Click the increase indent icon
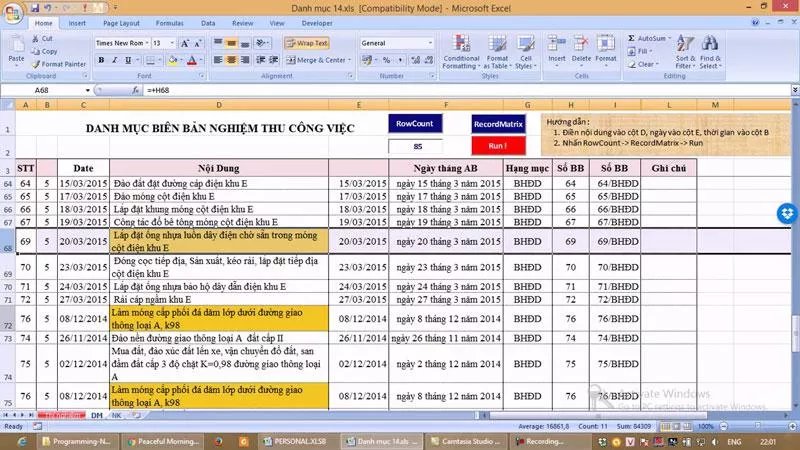The height and width of the screenshot is (450, 800). [274, 60]
